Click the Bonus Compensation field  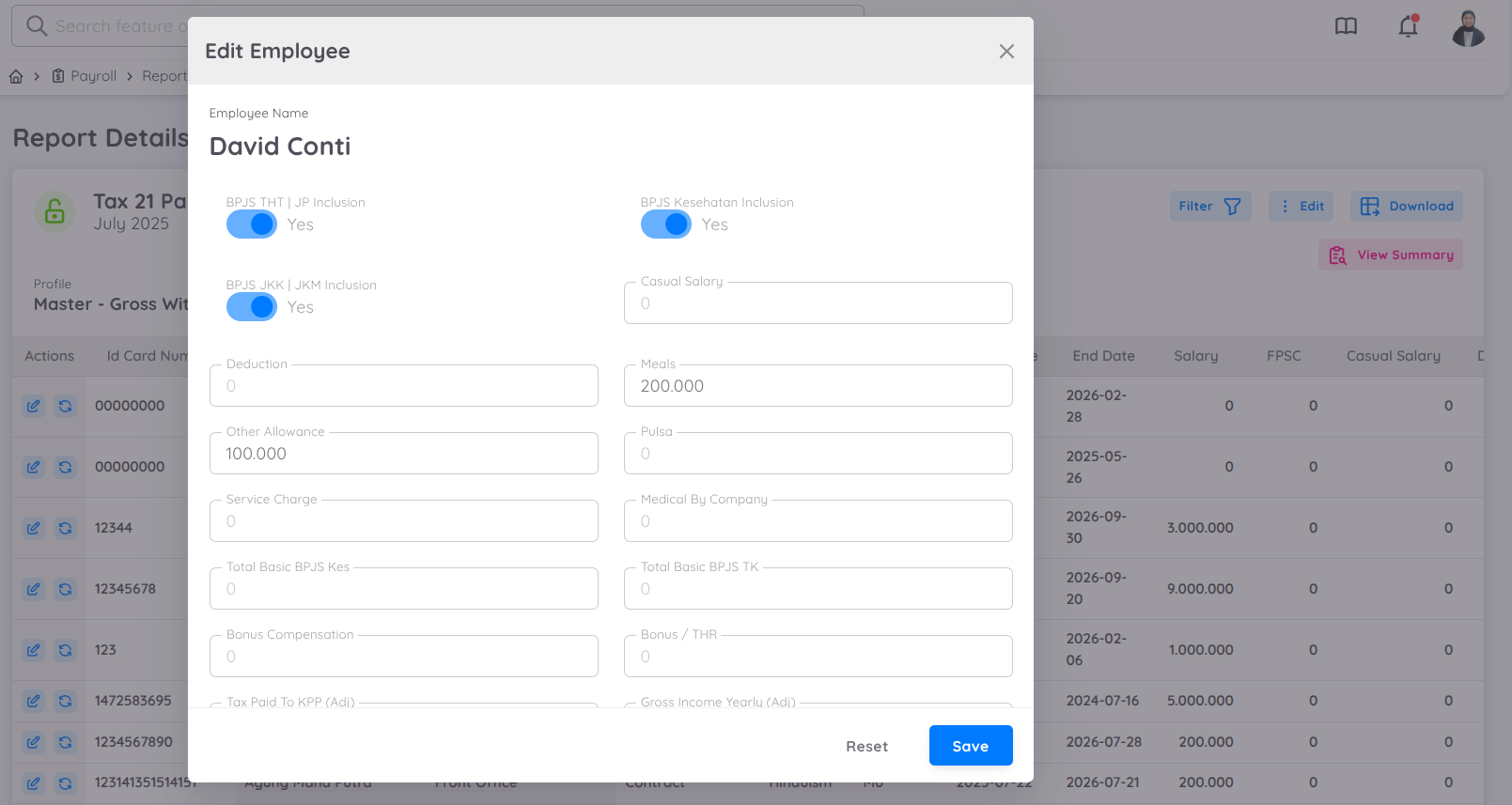(x=404, y=657)
